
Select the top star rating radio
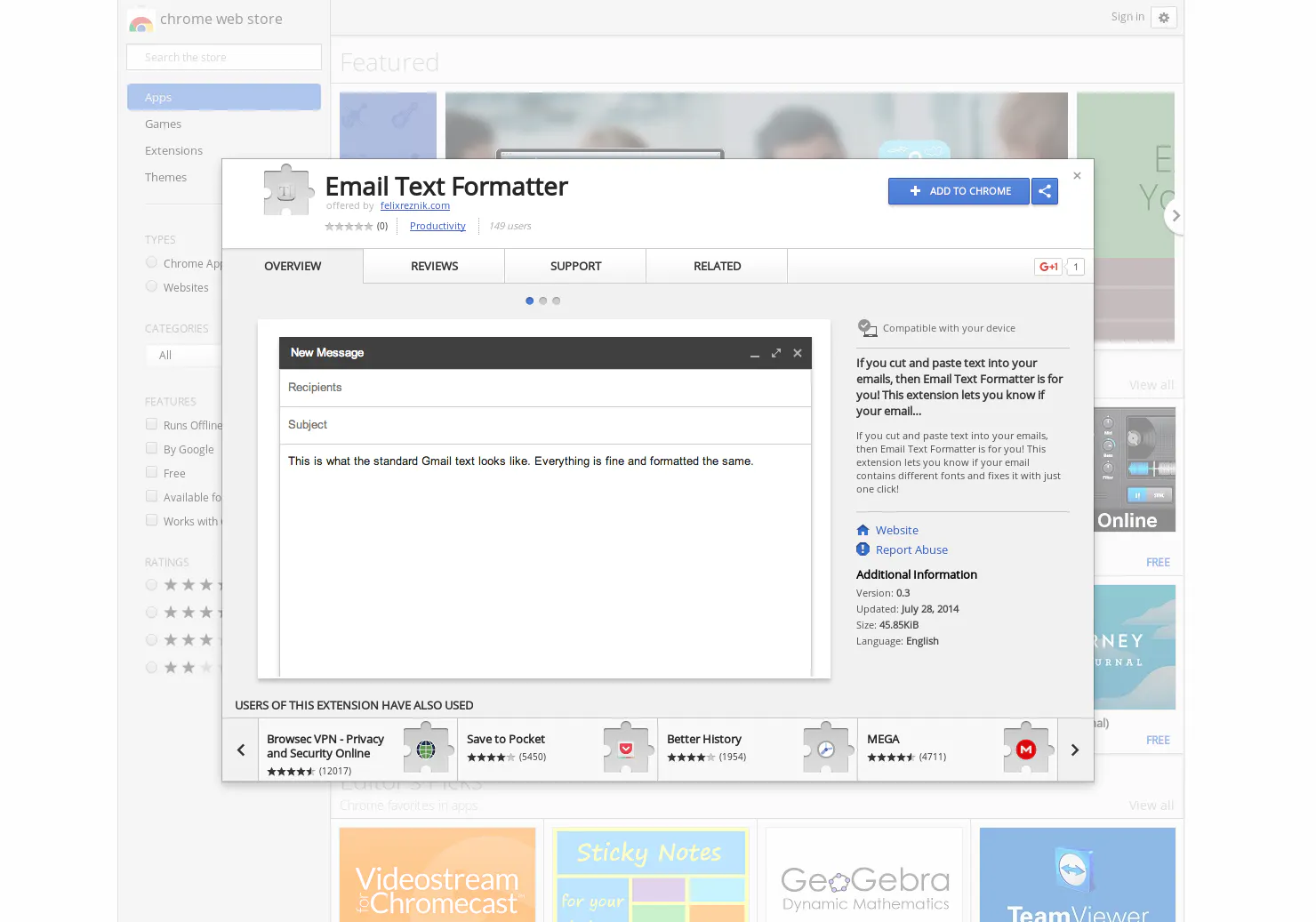pyautogui.click(x=151, y=584)
